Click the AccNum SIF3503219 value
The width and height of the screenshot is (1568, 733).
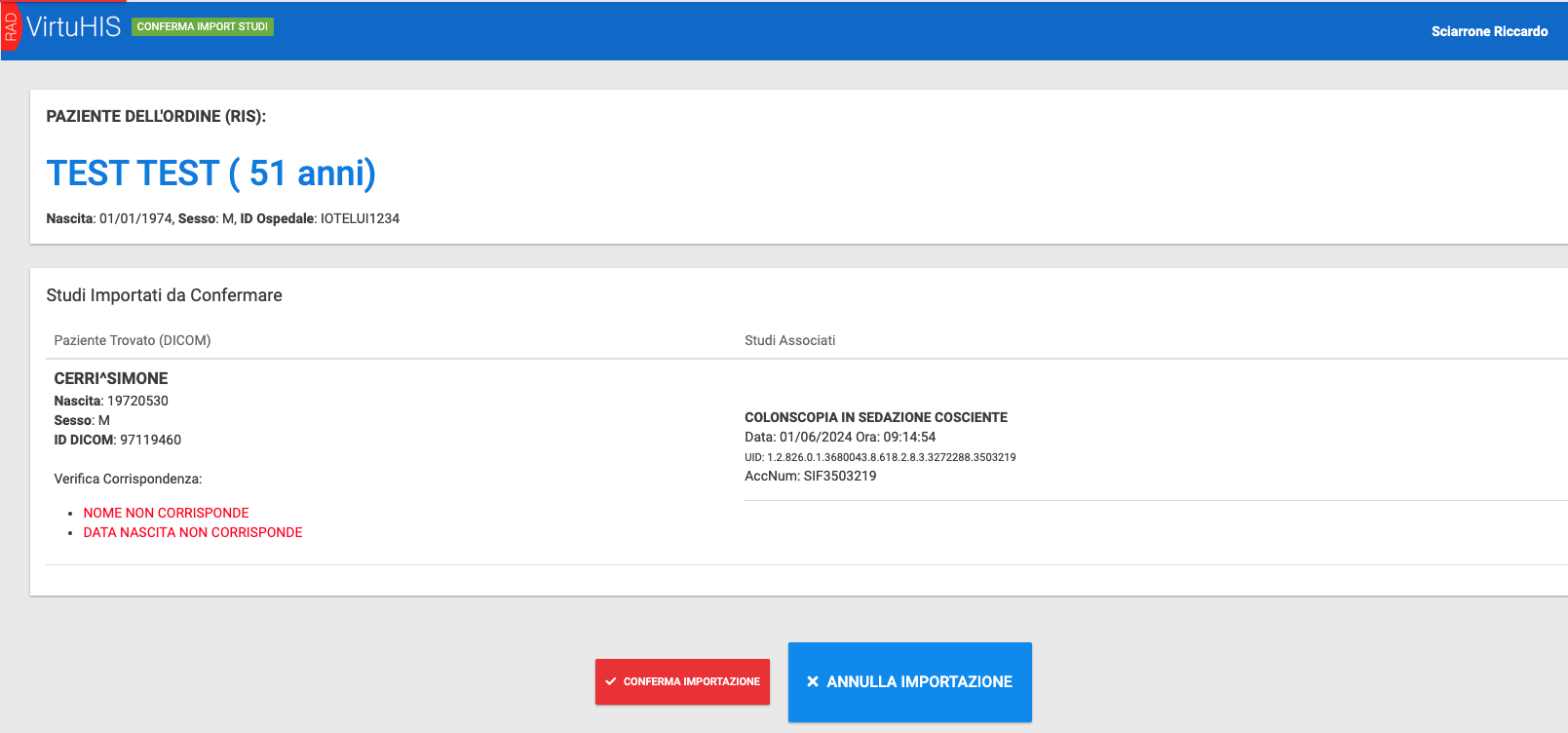click(839, 476)
